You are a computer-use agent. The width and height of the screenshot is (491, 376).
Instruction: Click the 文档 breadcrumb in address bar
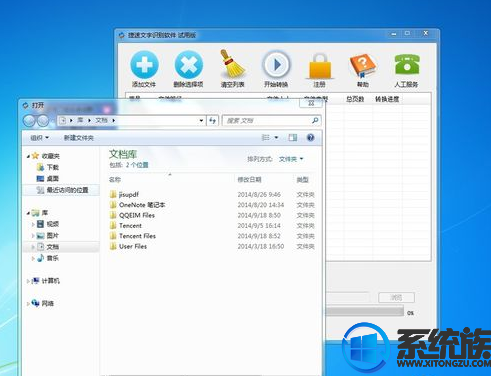(x=101, y=120)
